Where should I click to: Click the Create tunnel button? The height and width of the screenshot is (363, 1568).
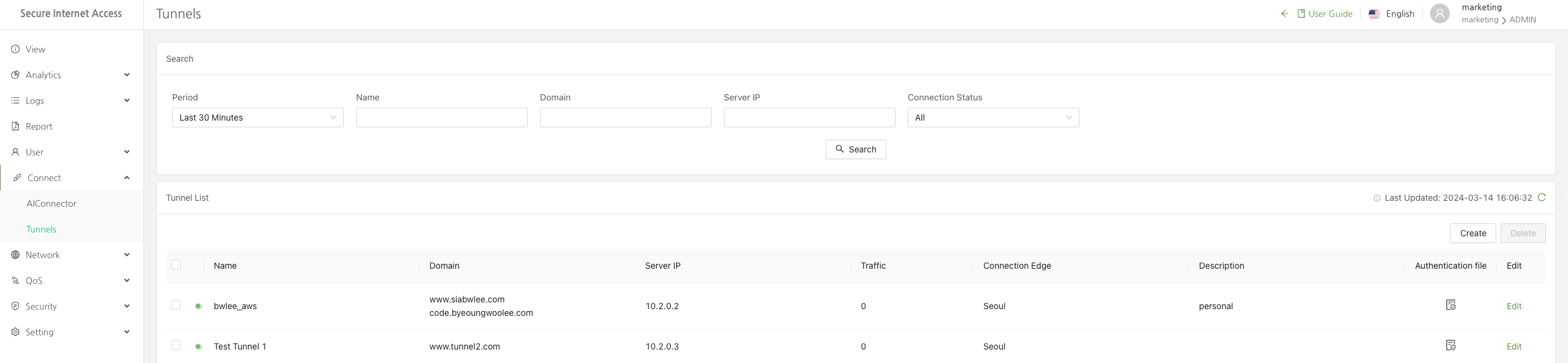[x=1472, y=233]
